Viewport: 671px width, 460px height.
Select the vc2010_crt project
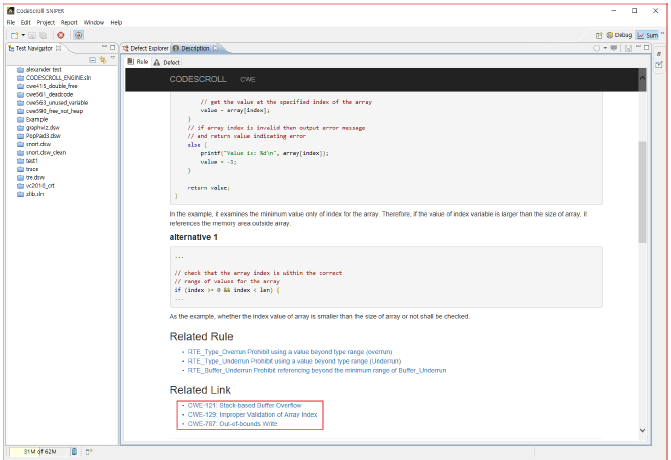pyautogui.click(x=36, y=186)
